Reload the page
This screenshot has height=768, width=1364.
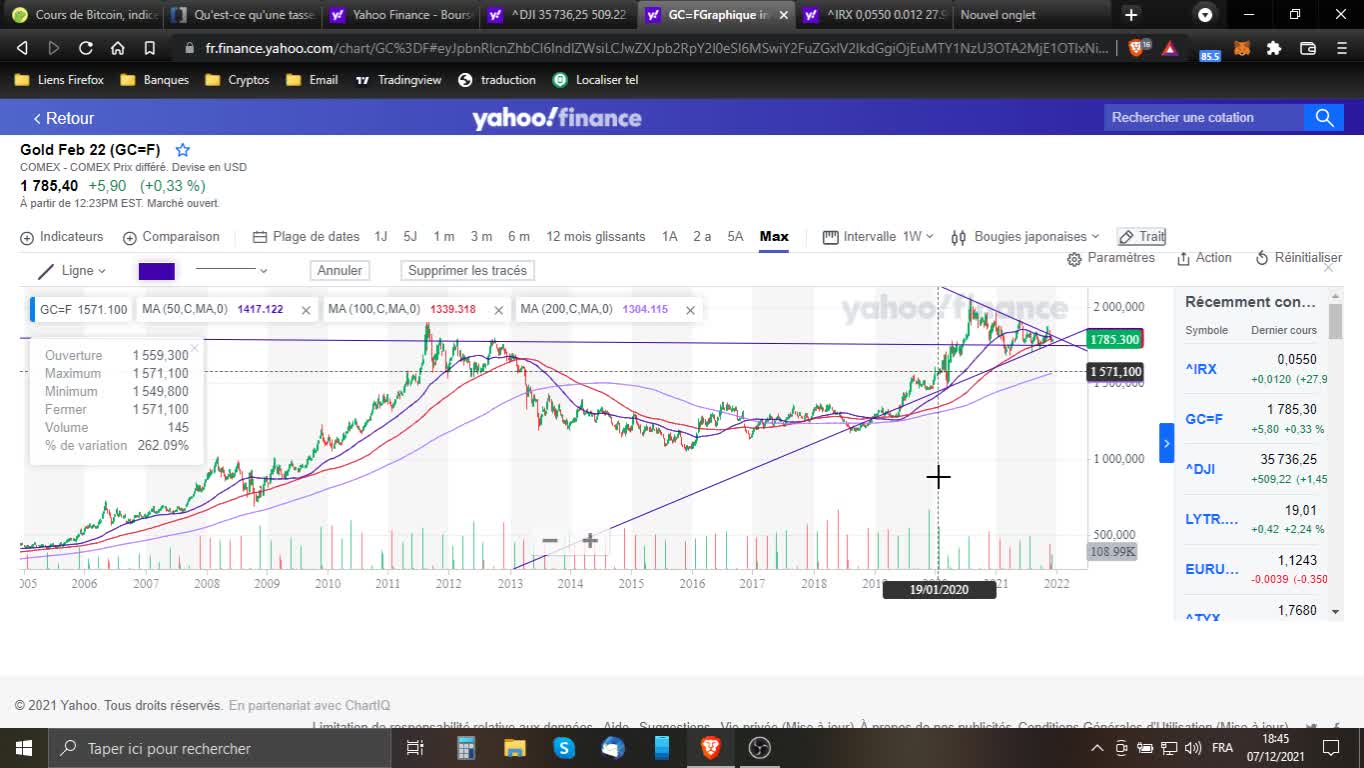click(x=86, y=48)
